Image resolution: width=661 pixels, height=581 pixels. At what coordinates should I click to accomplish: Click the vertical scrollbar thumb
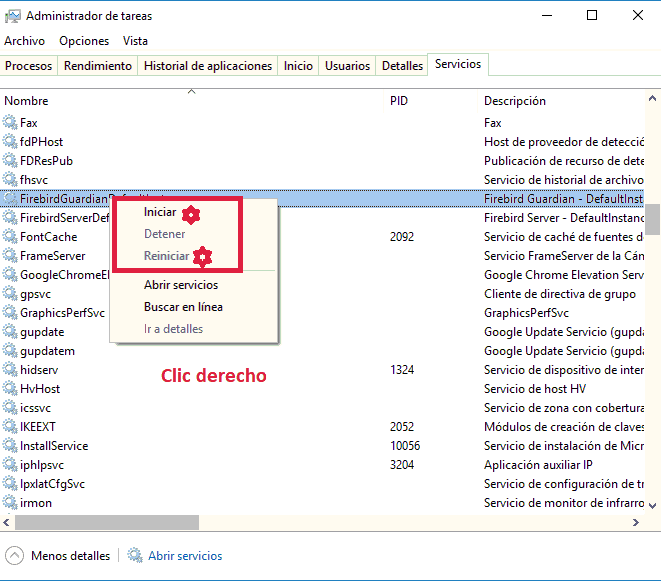click(x=652, y=218)
